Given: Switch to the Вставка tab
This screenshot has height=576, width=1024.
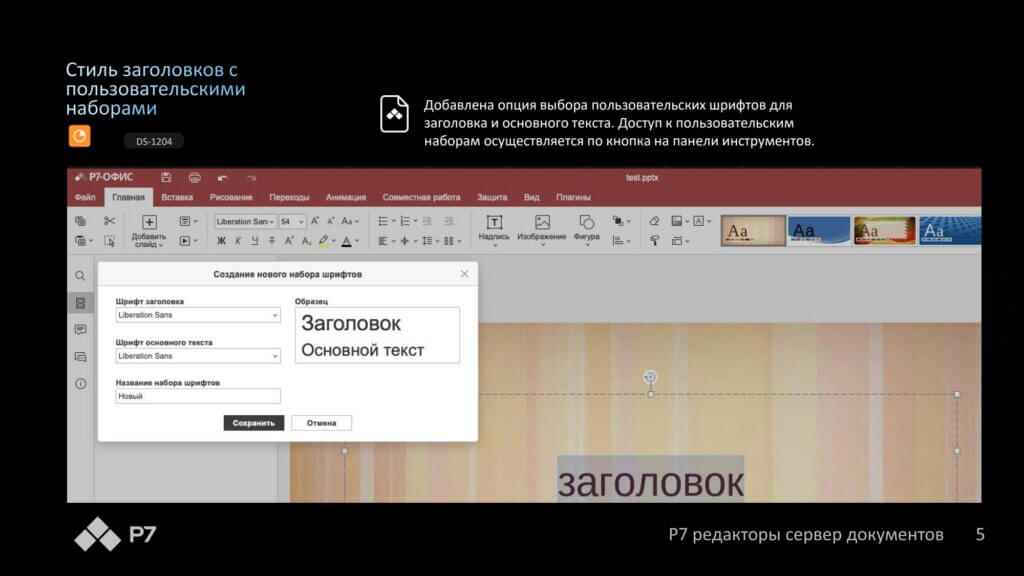Looking at the screenshot, I should pyautogui.click(x=177, y=197).
